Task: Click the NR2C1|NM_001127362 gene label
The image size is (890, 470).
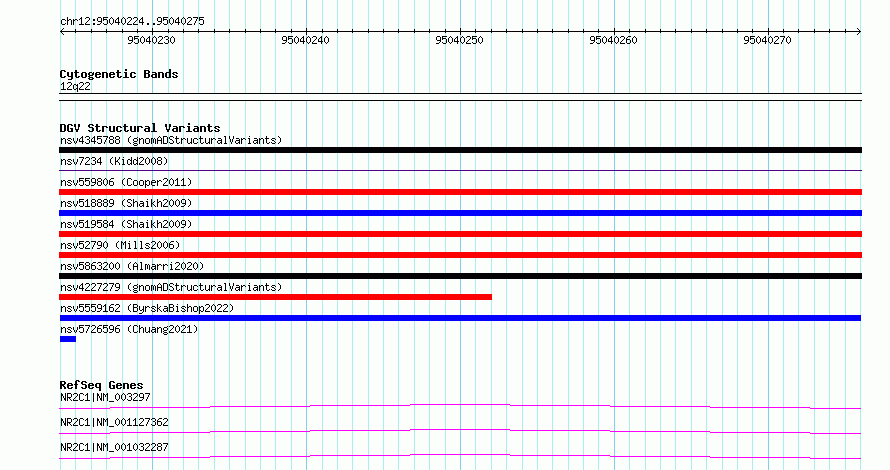Action: pyautogui.click(x=114, y=422)
